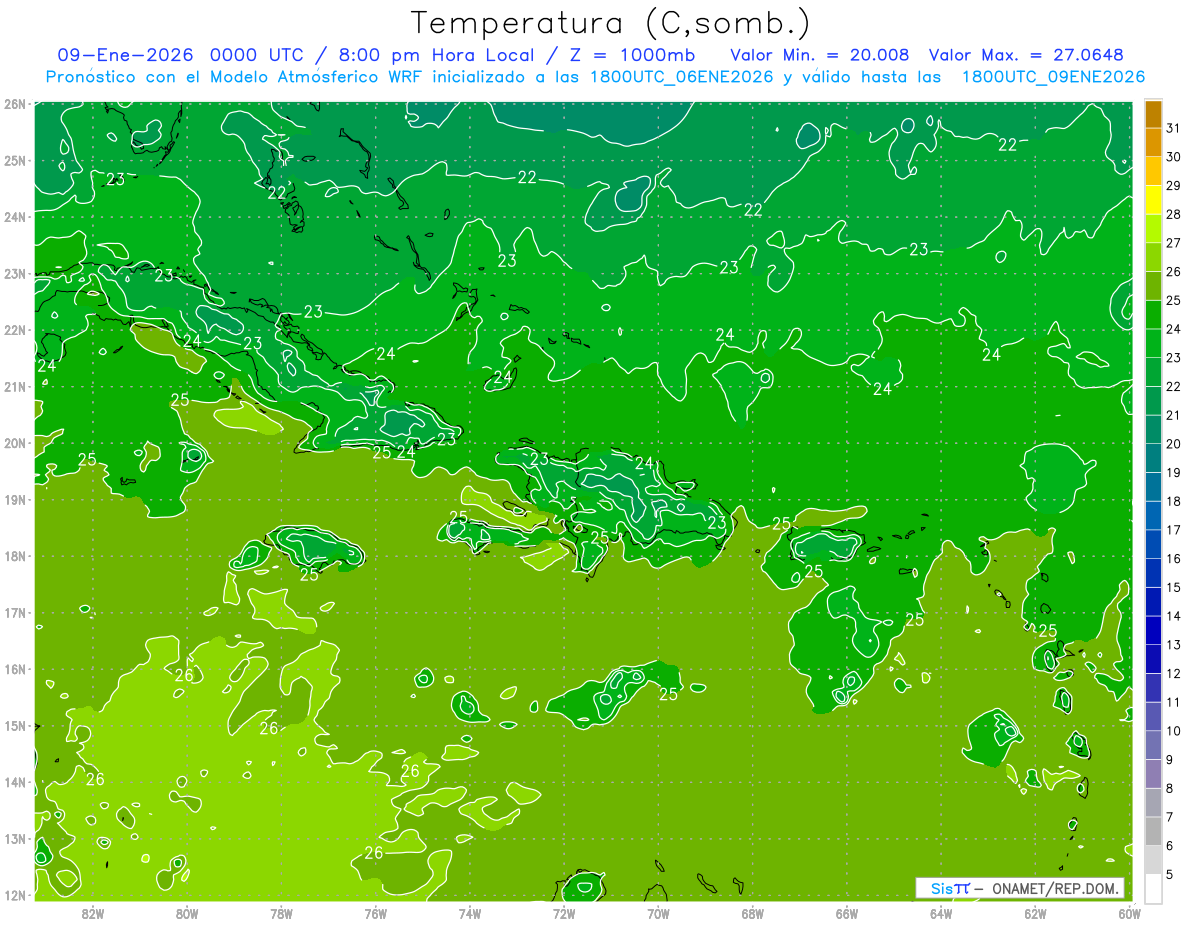Click the title "Temperatura (C,somb.)"
1200x927 pixels.
pyautogui.click(x=611, y=24)
